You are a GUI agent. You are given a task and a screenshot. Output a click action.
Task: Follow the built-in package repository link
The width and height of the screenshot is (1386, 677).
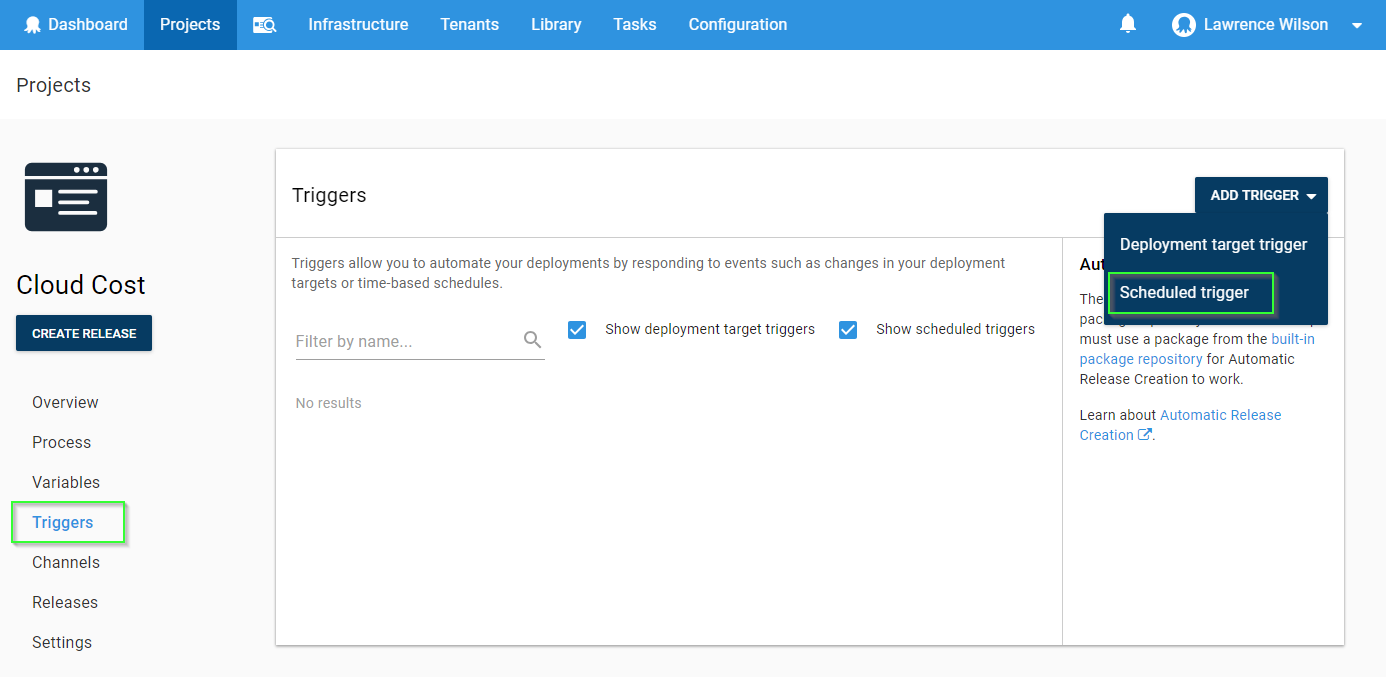click(x=1292, y=339)
